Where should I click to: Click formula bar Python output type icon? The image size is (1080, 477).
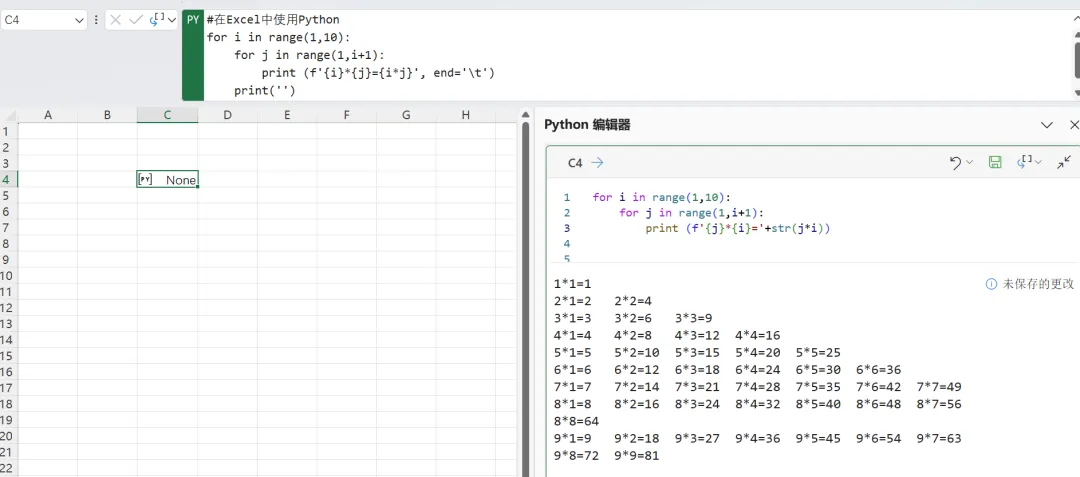pos(157,19)
